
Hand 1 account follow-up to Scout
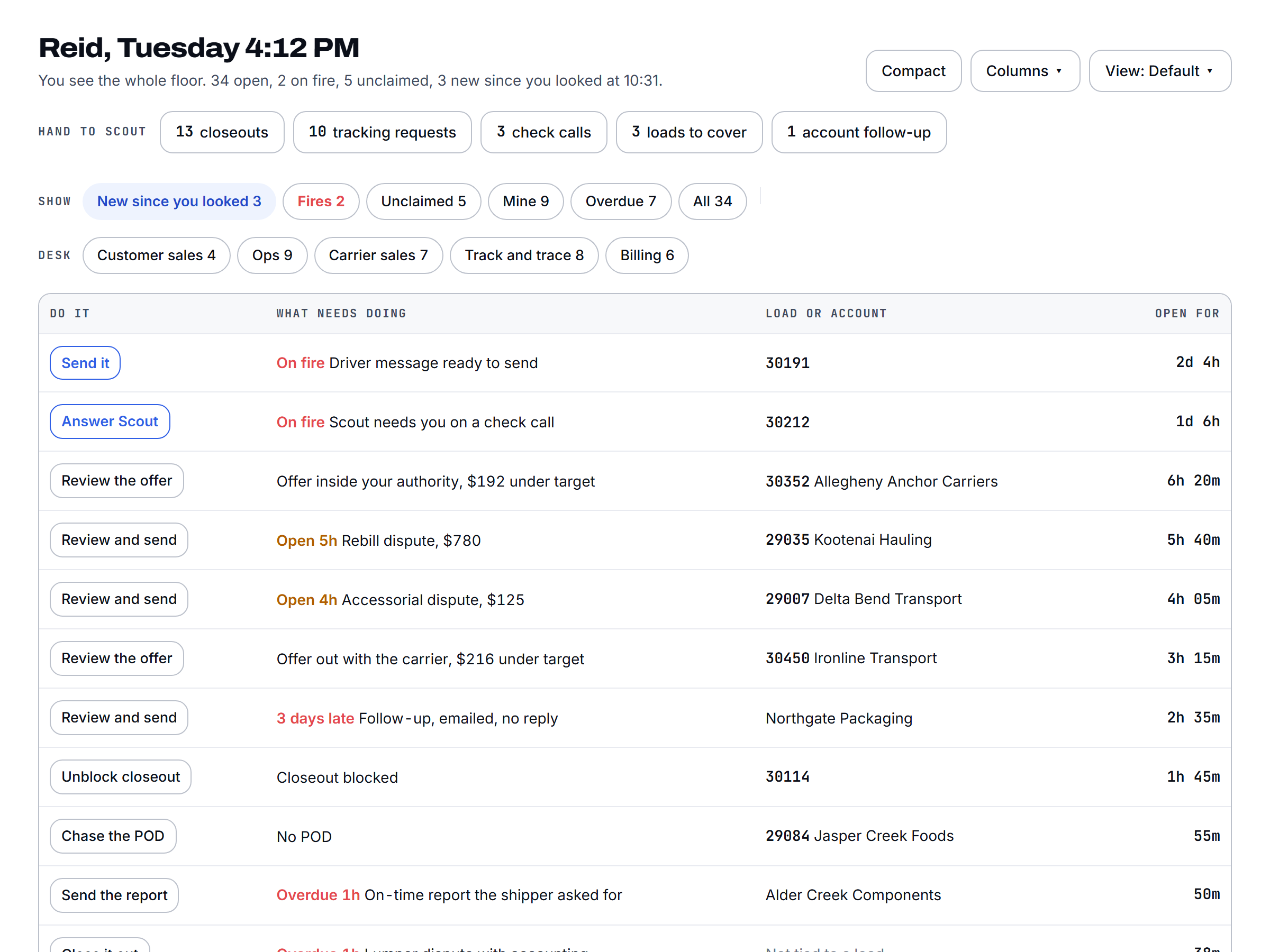tap(858, 132)
